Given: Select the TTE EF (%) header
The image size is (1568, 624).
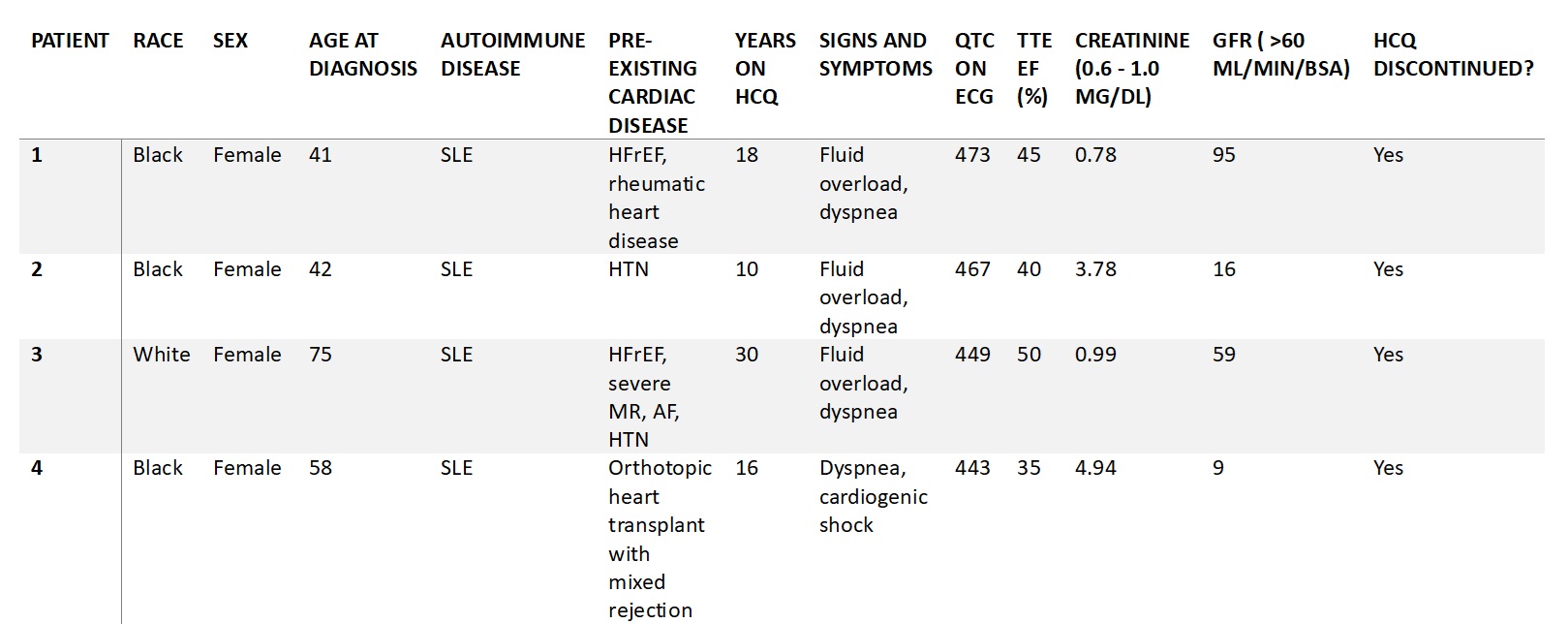Looking at the screenshot, I should 1033,68.
